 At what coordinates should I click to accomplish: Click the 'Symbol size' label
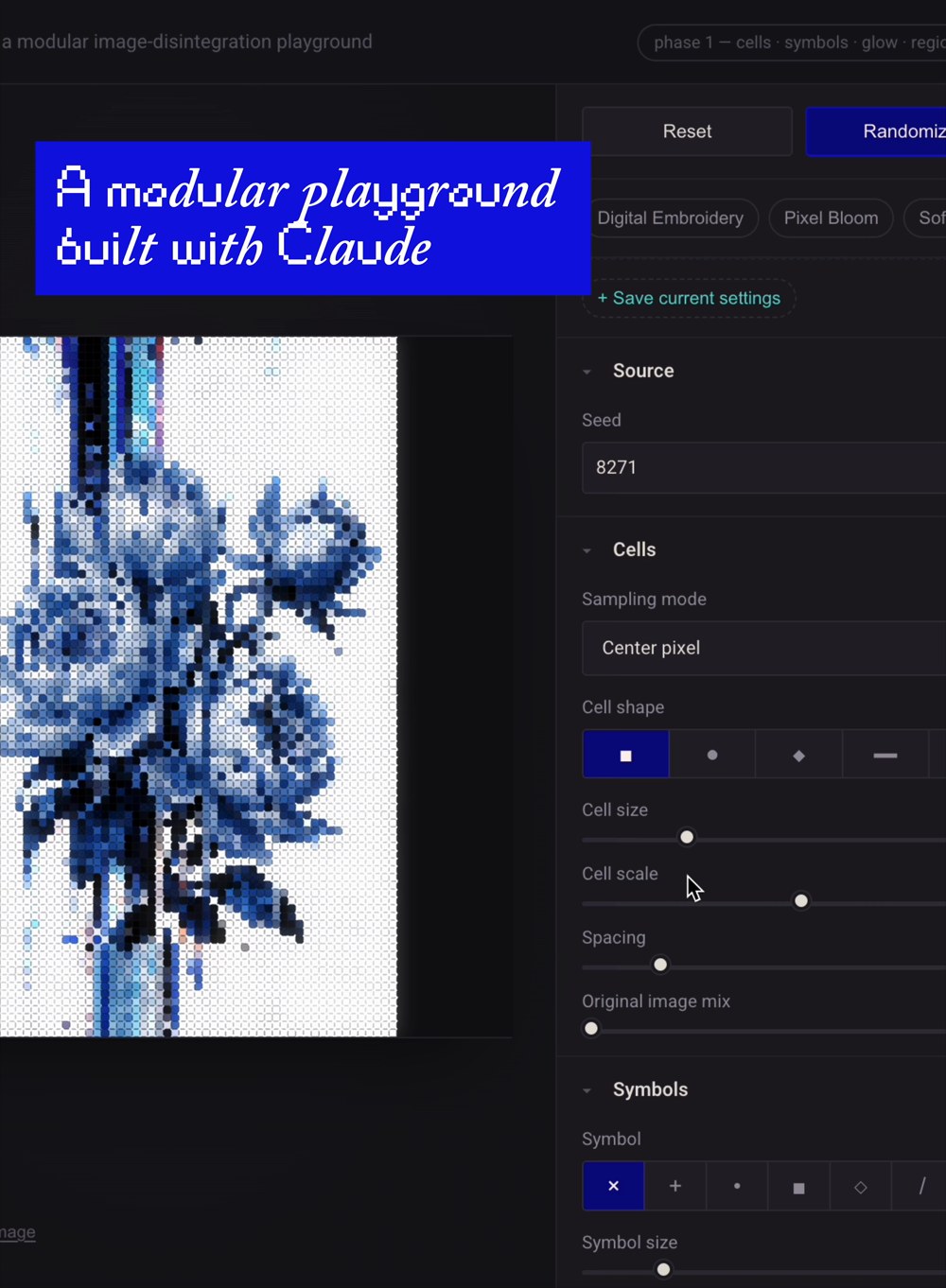click(x=629, y=1243)
